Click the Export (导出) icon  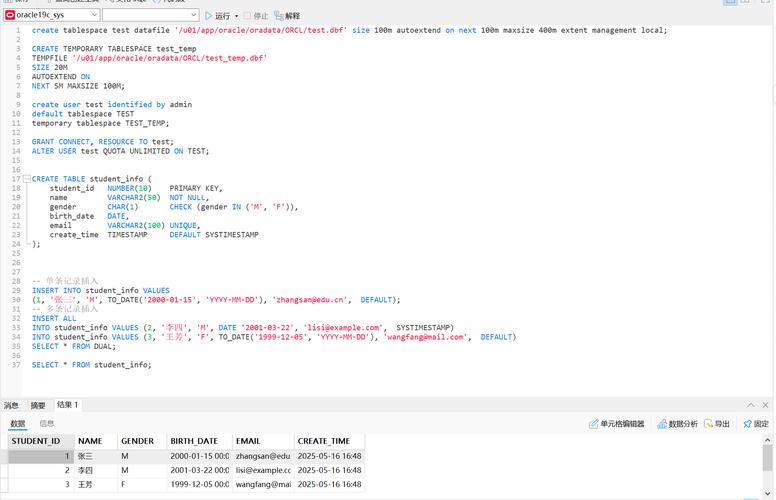coord(717,424)
